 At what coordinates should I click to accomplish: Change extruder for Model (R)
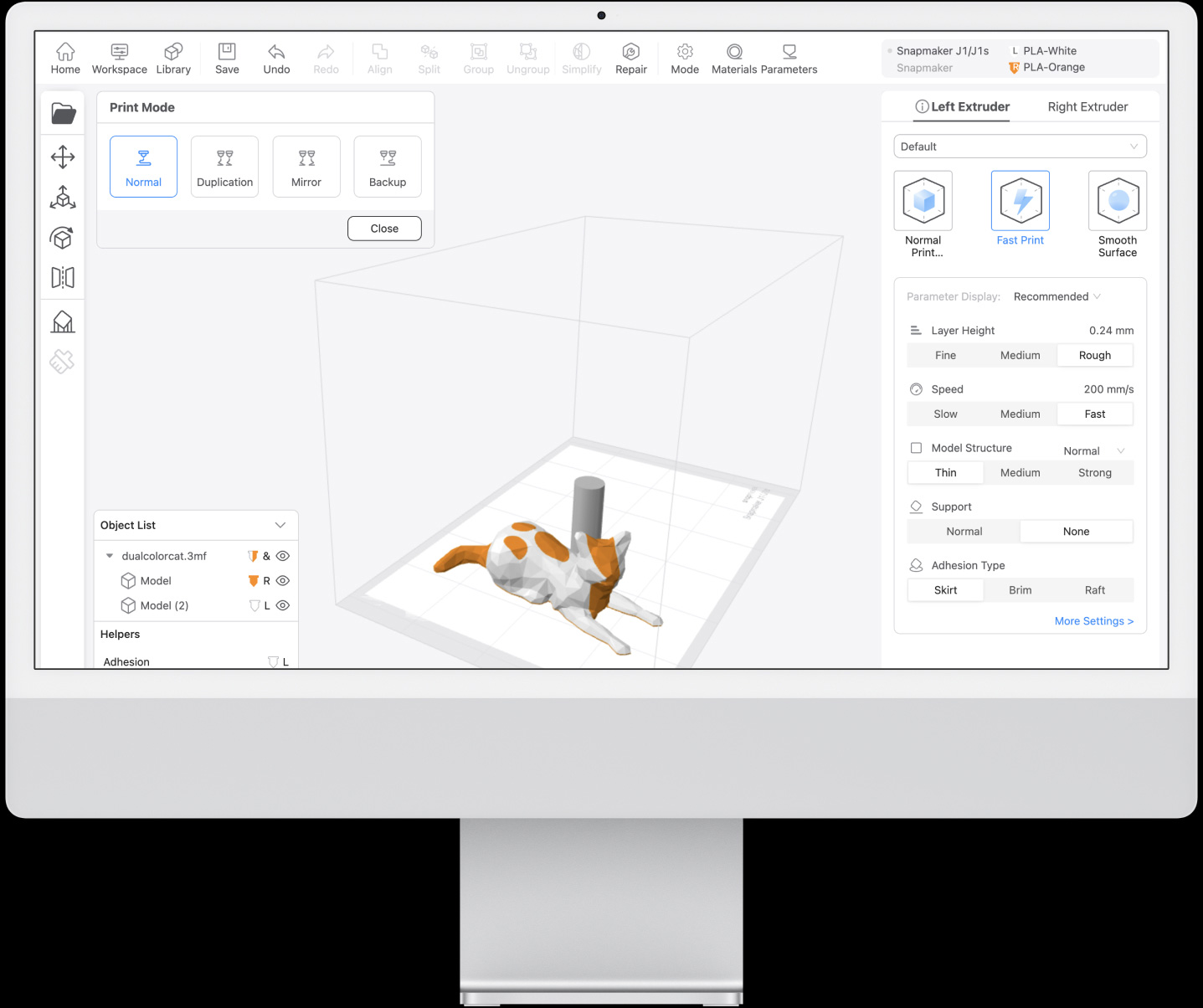[x=259, y=581]
